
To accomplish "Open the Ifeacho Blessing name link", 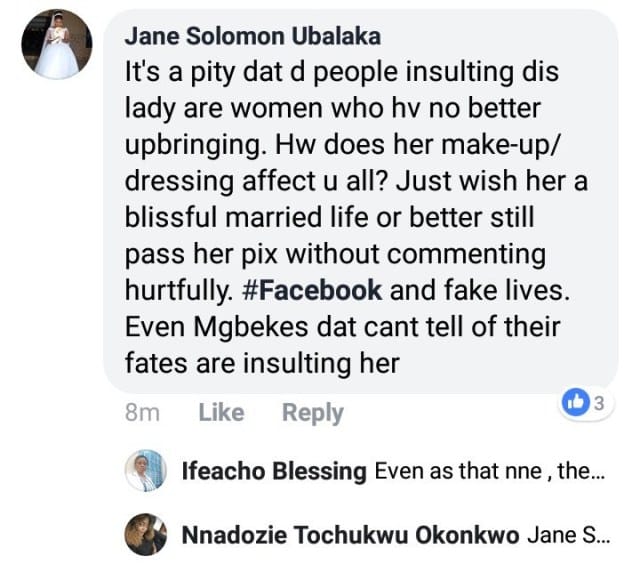I will (x=273, y=471).
